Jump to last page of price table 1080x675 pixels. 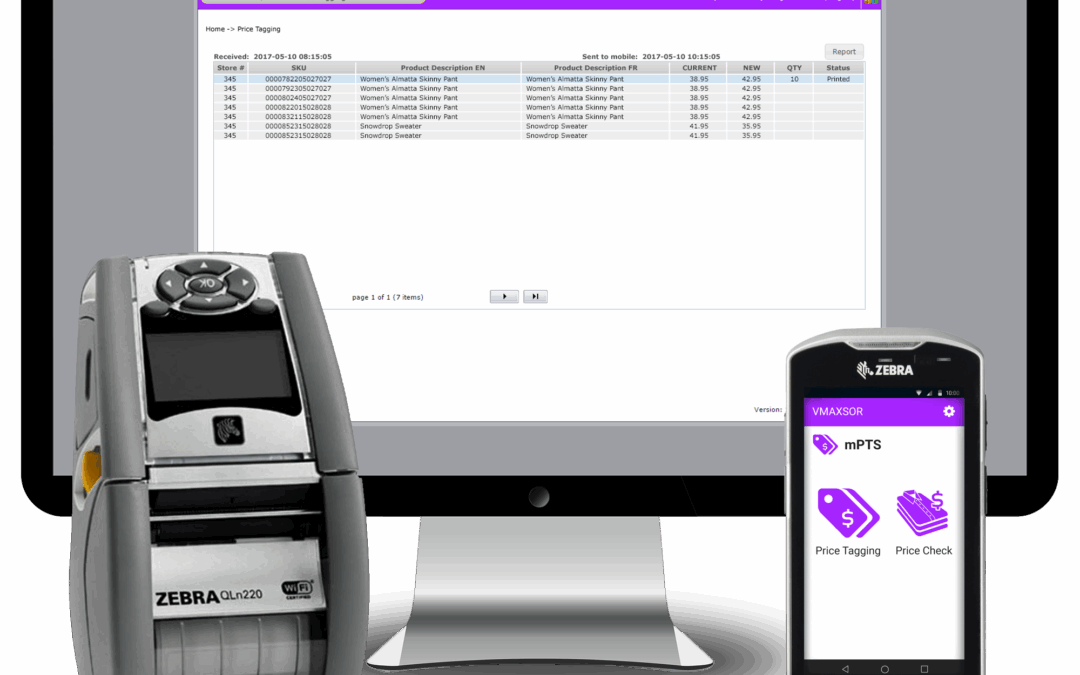535,297
